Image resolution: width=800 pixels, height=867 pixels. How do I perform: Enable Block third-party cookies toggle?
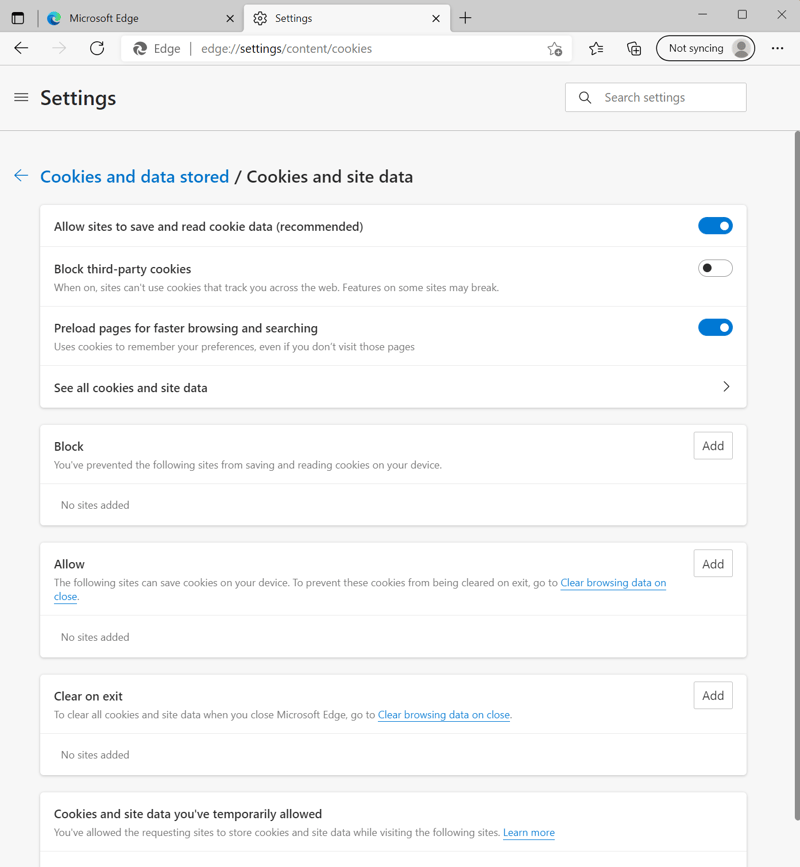click(715, 268)
